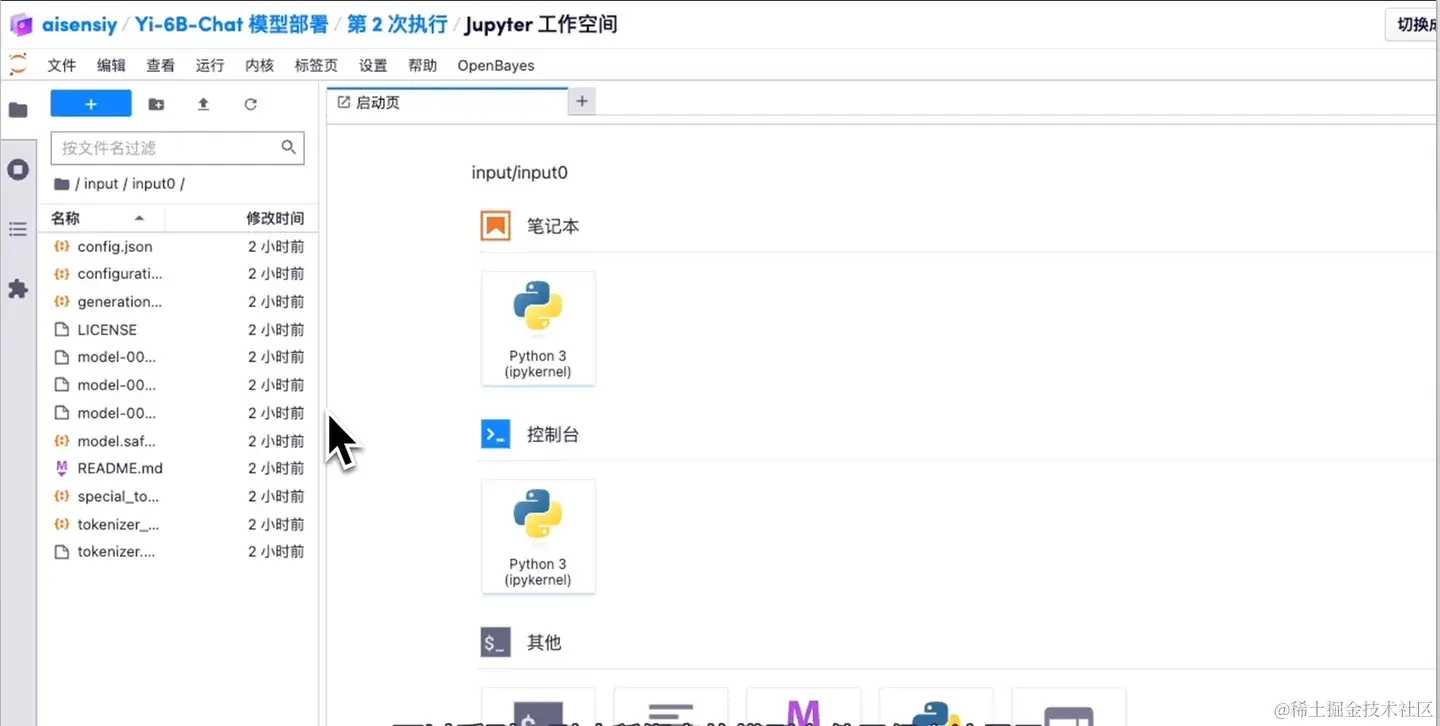
Task: Select tokenizer.... plain file in list
Action: coord(178,552)
